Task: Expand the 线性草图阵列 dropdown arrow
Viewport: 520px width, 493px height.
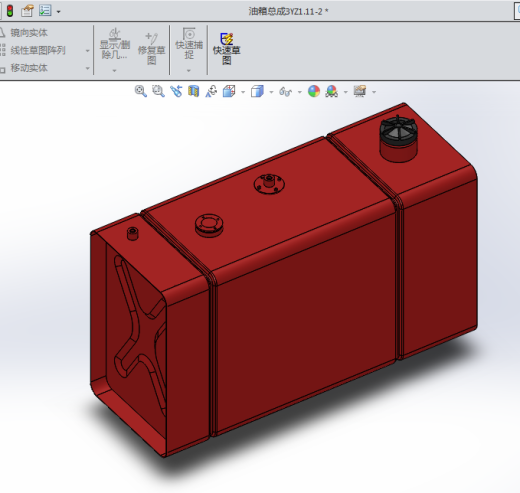Action: coord(88,51)
